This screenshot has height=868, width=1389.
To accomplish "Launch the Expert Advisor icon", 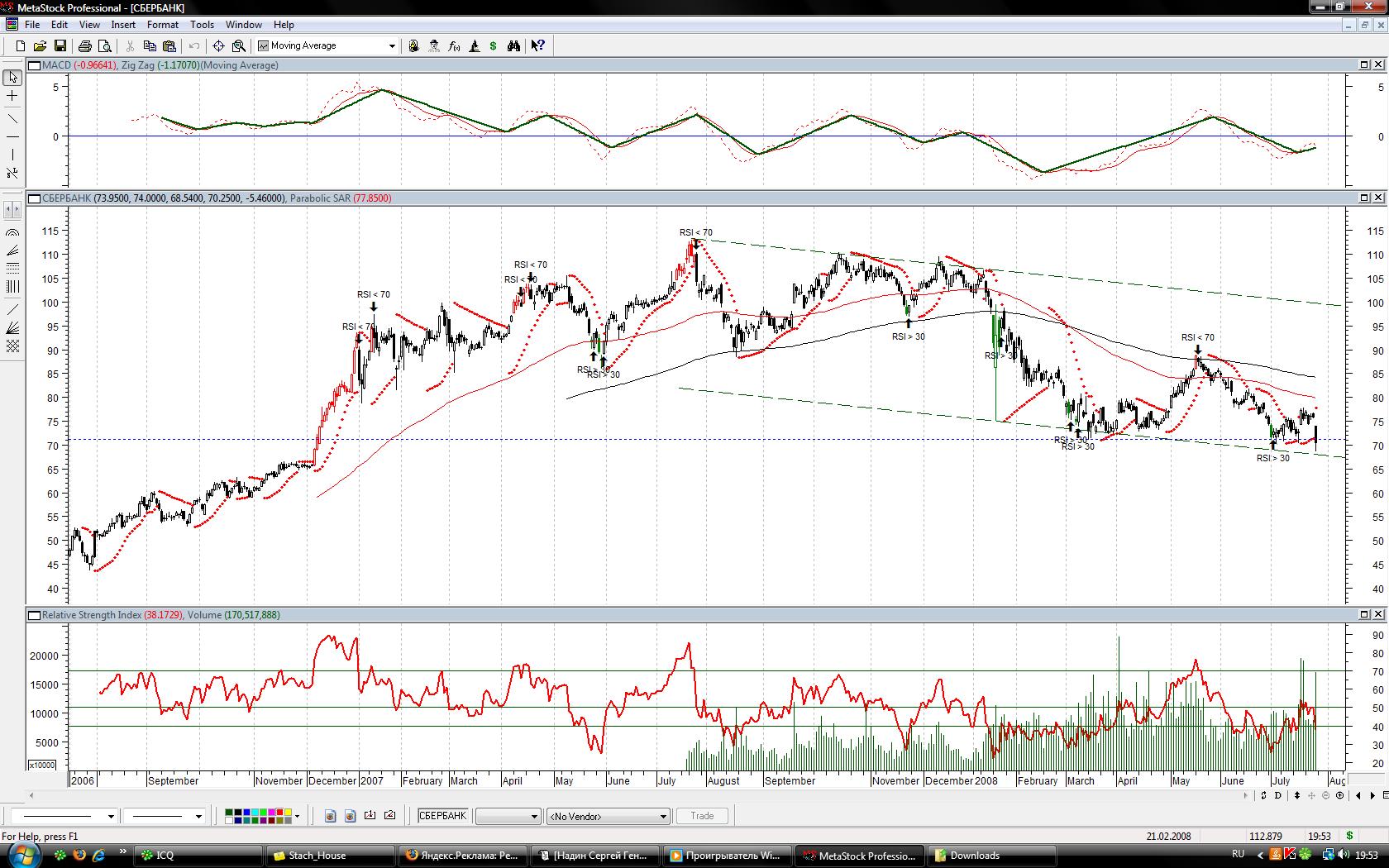I will point(434,46).
